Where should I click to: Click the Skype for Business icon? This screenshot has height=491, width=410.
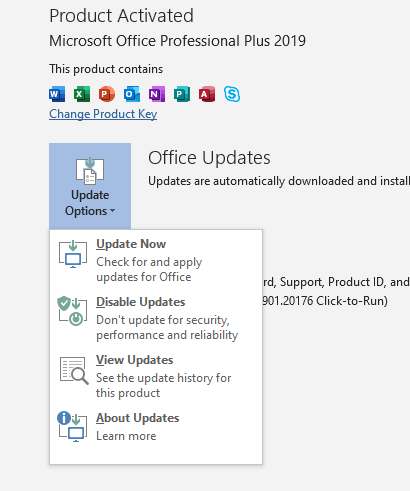(232, 94)
